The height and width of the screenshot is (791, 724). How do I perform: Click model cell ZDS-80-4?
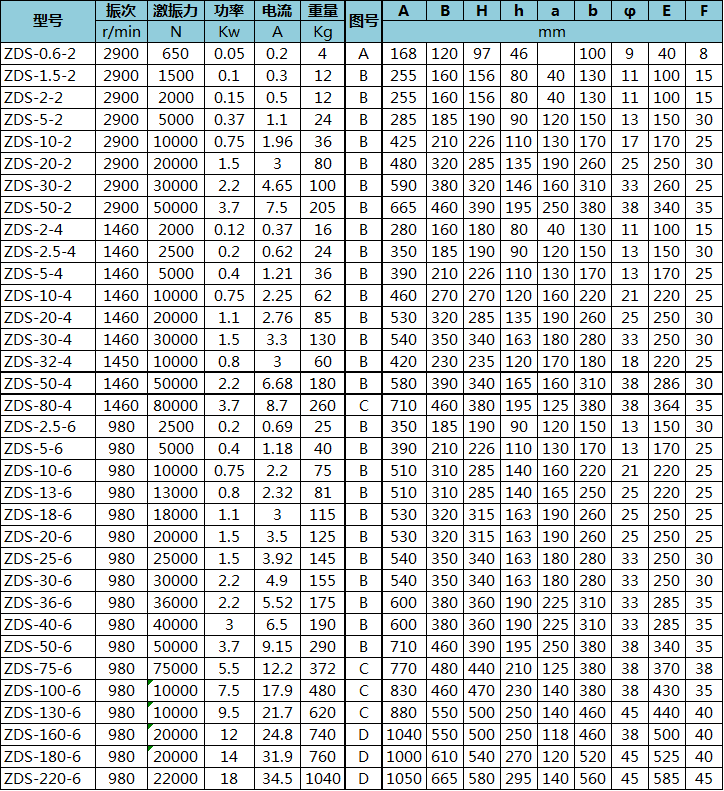pyautogui.click(x=48, y=406)
